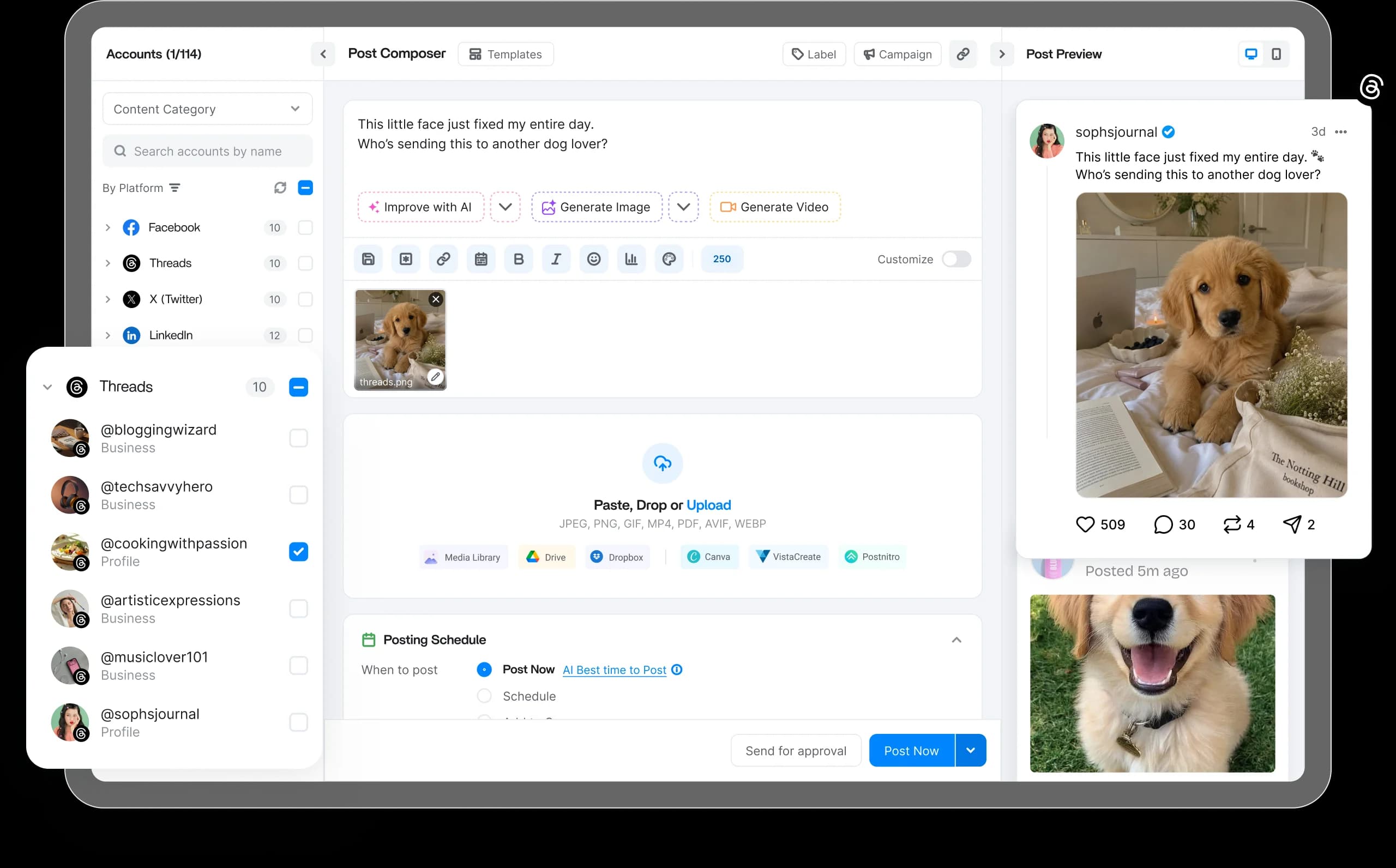Click the repost icon showing 4
This screenshot has width=1396, height=868.
[1232, 524]
